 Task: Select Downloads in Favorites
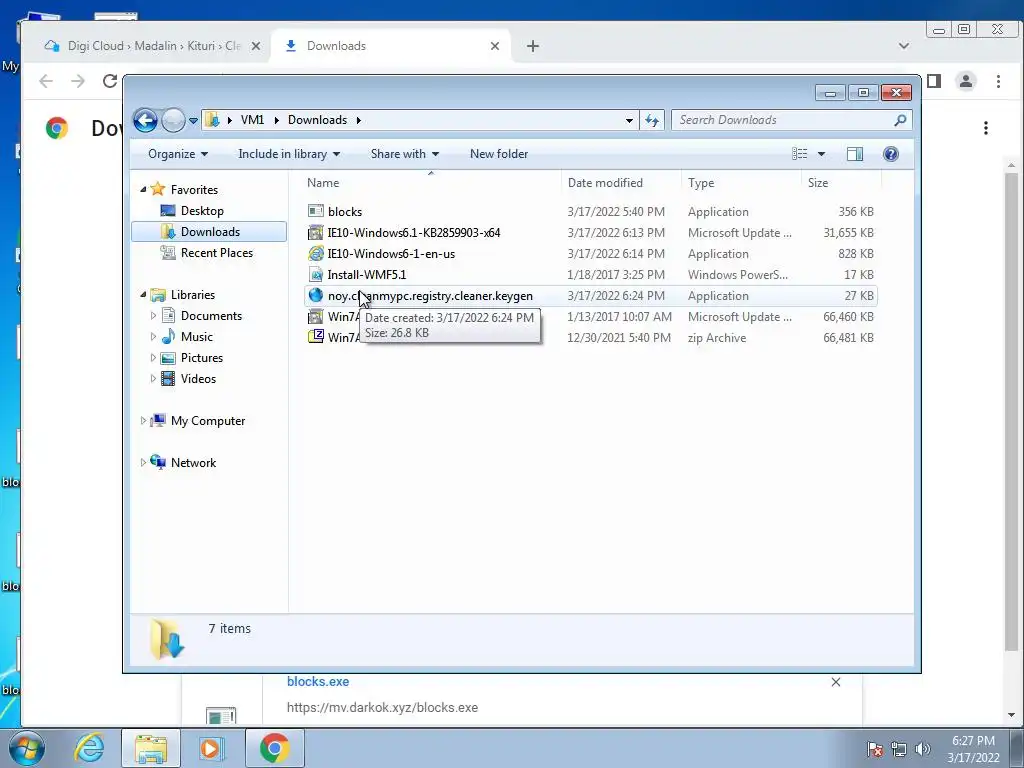click(x=209, y=232)
